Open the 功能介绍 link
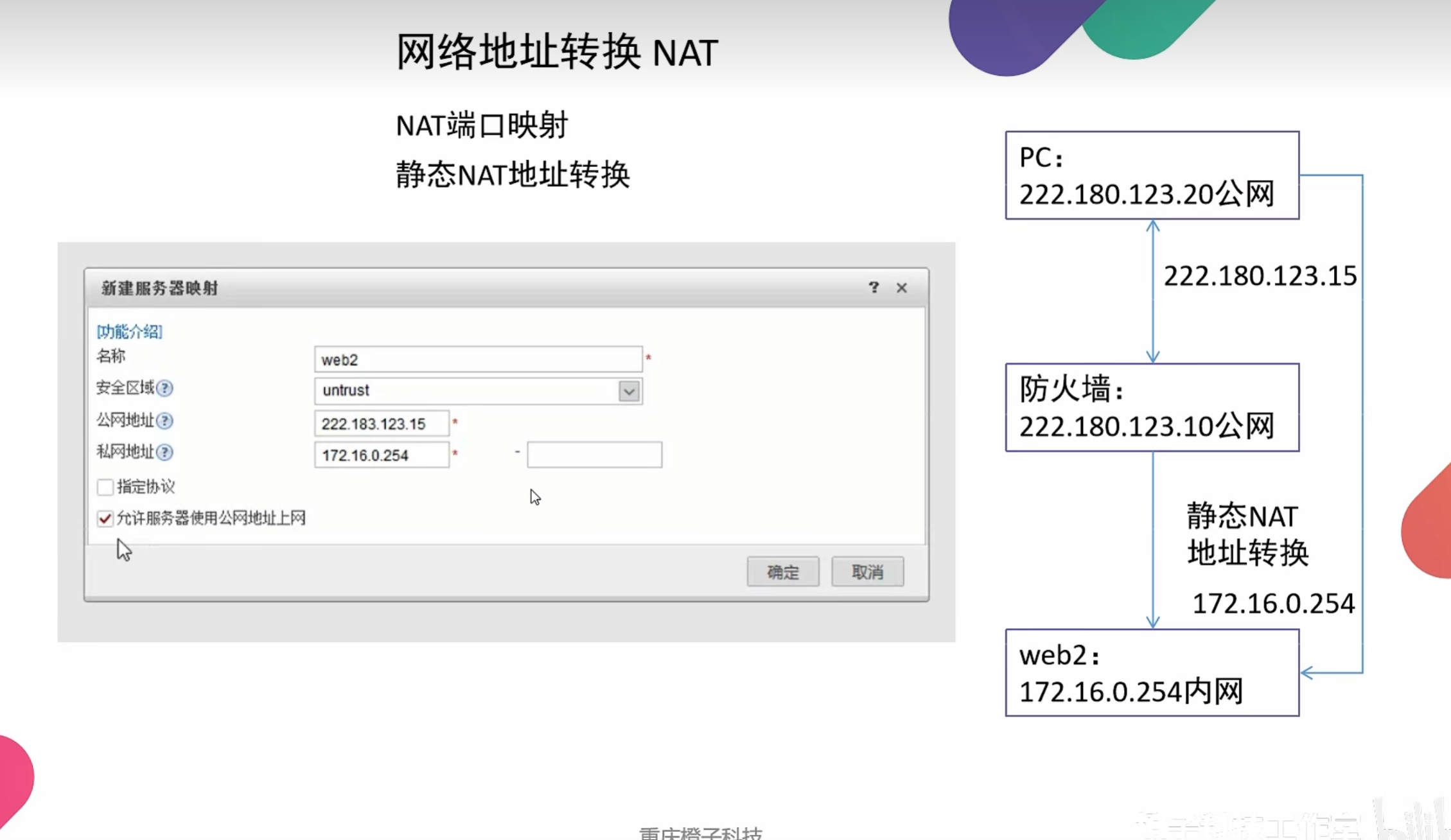The width and height of the screenshot is (1451, 840). click(x=129, y=331)
